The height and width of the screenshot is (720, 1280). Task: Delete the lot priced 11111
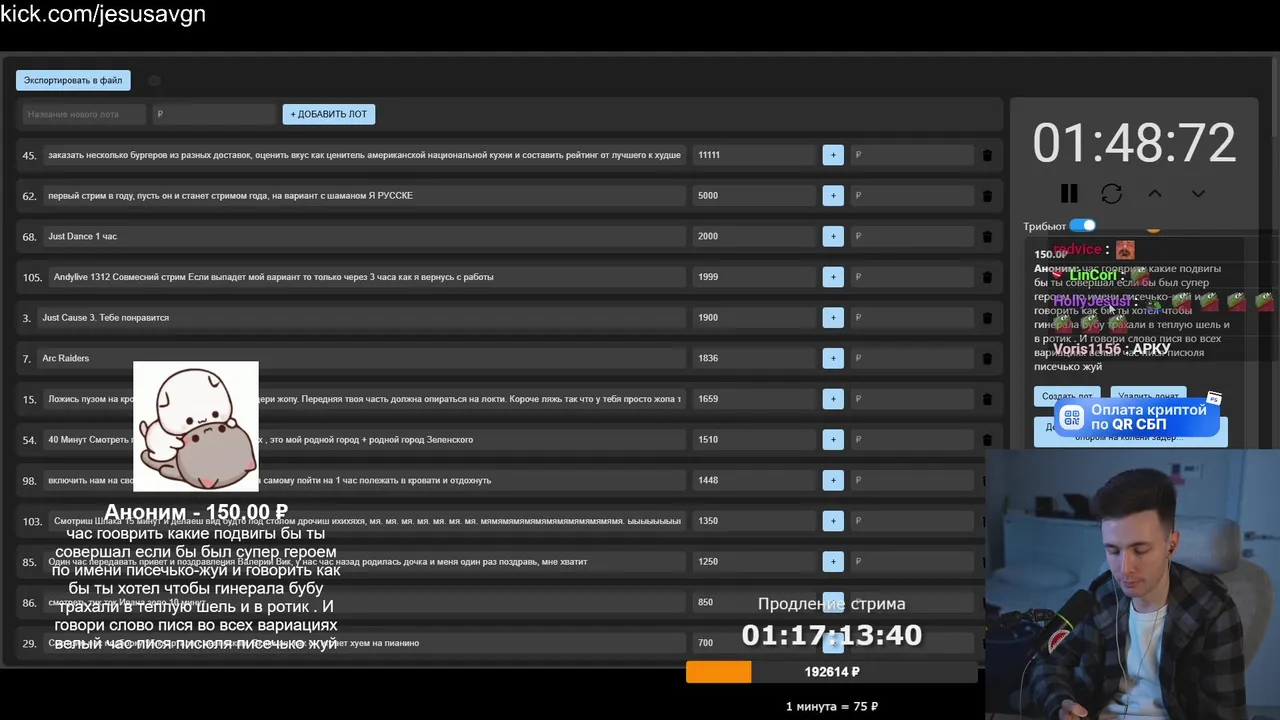(x=987, y=155)
